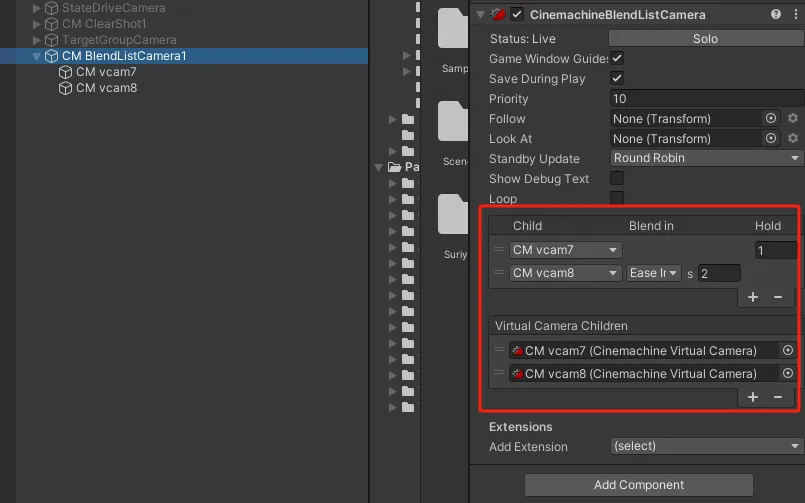
Task: Open CinemachineBlendListCamera component help icon
Action: click(x=776, y=14)
